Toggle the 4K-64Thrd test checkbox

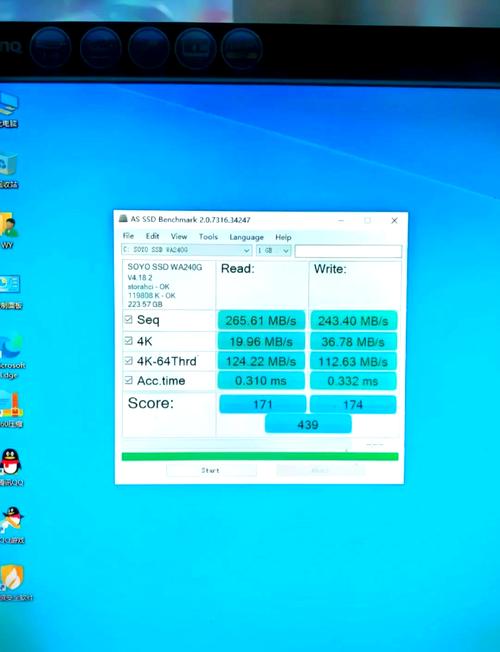point(129,360)
